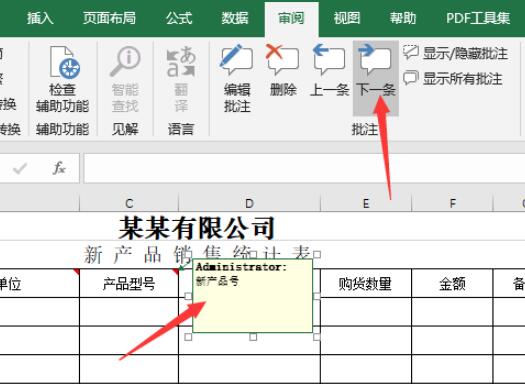The width and height of the screenshot is (525, 384).
Task: Click the 新产品销售统计表 subtitle
Action: tap(198, 255)
